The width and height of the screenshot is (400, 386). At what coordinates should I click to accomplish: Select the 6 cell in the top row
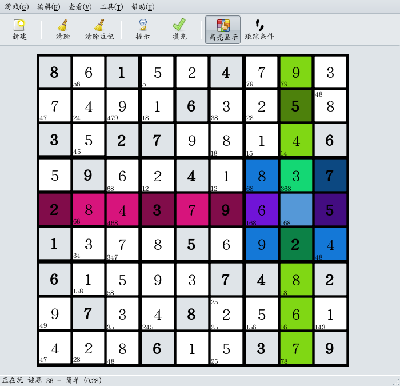click(89, 72)
